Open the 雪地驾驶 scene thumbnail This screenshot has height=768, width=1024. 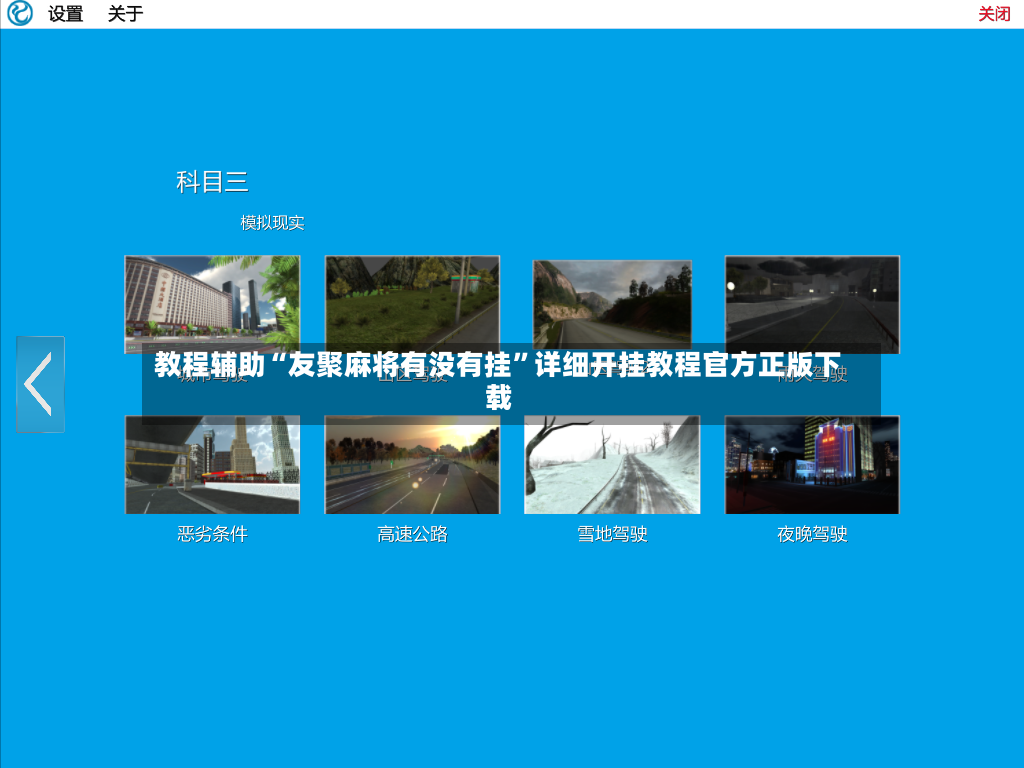click(x=612, y=465)
